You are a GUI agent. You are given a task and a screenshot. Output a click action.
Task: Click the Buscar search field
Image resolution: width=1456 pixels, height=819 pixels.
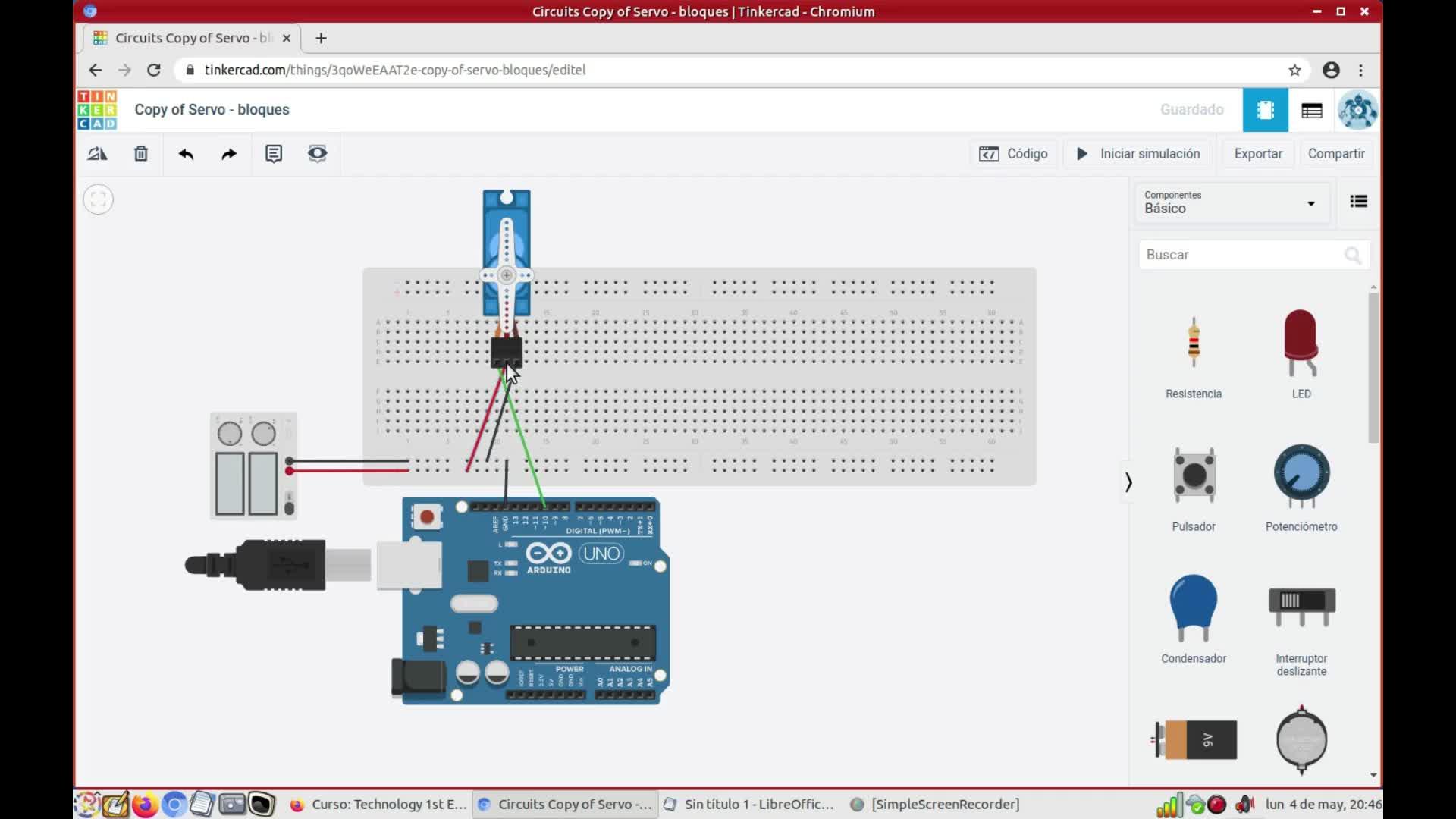(x=1244, y=255)
